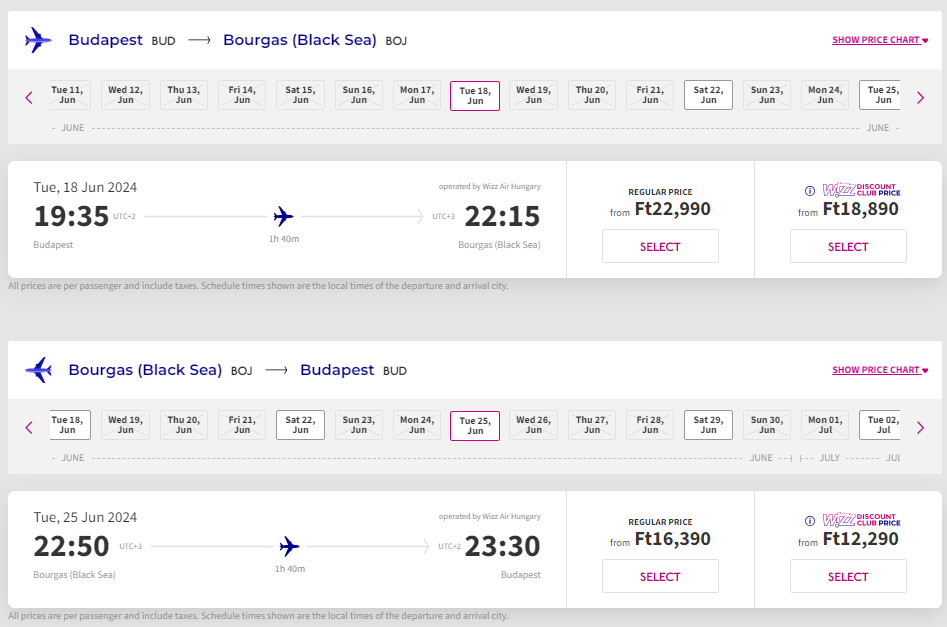Click the return Bourgas flight airplane logo

pyautogui.click(x=38, y=370)
